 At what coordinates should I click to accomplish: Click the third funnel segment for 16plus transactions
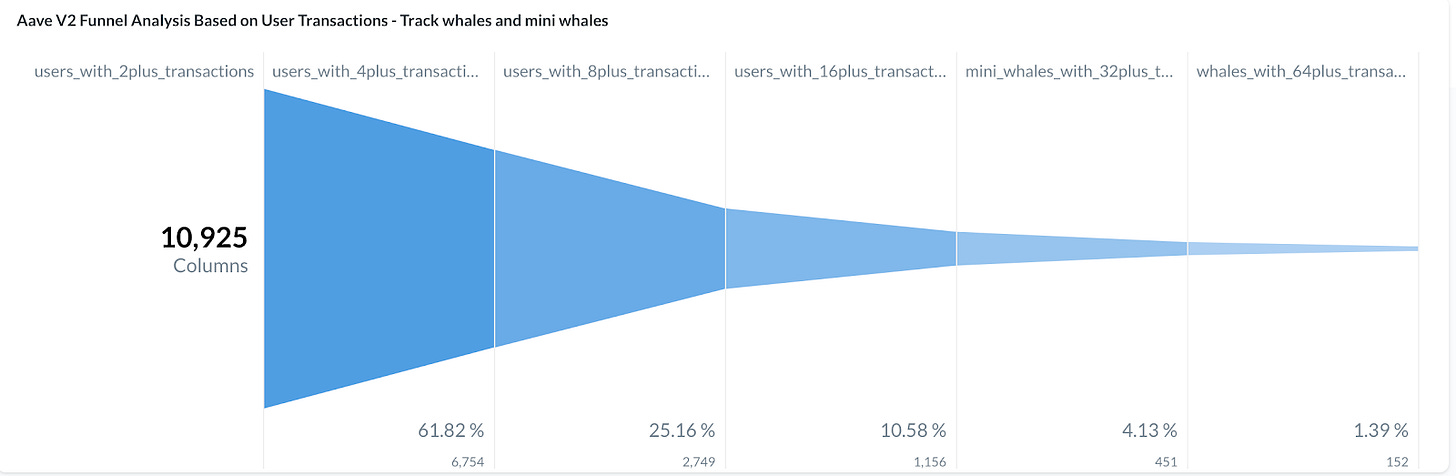coord(841,248)
